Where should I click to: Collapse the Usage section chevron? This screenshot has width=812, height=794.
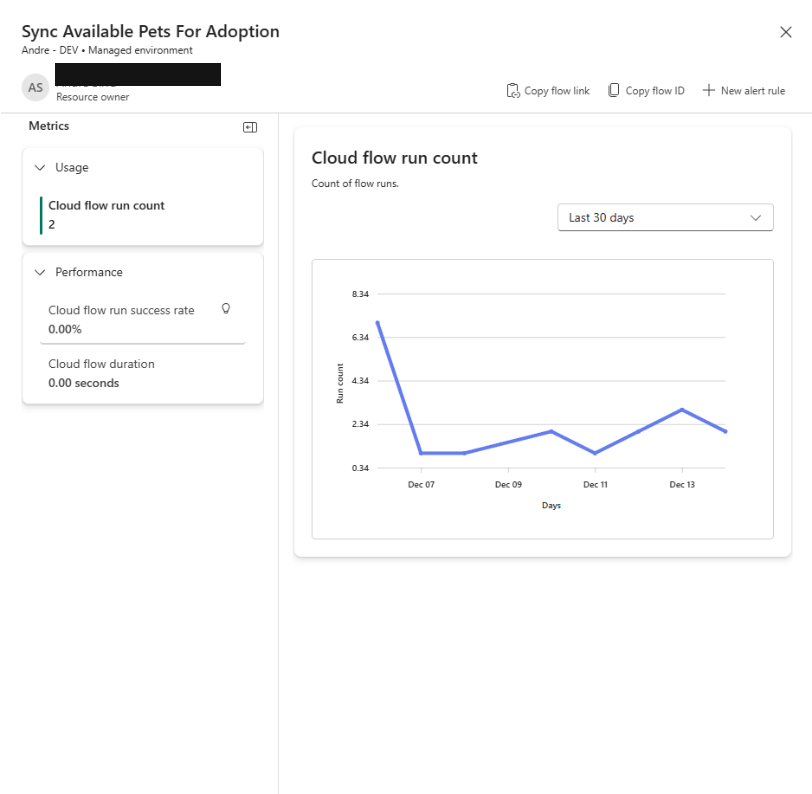click(40, 167)
